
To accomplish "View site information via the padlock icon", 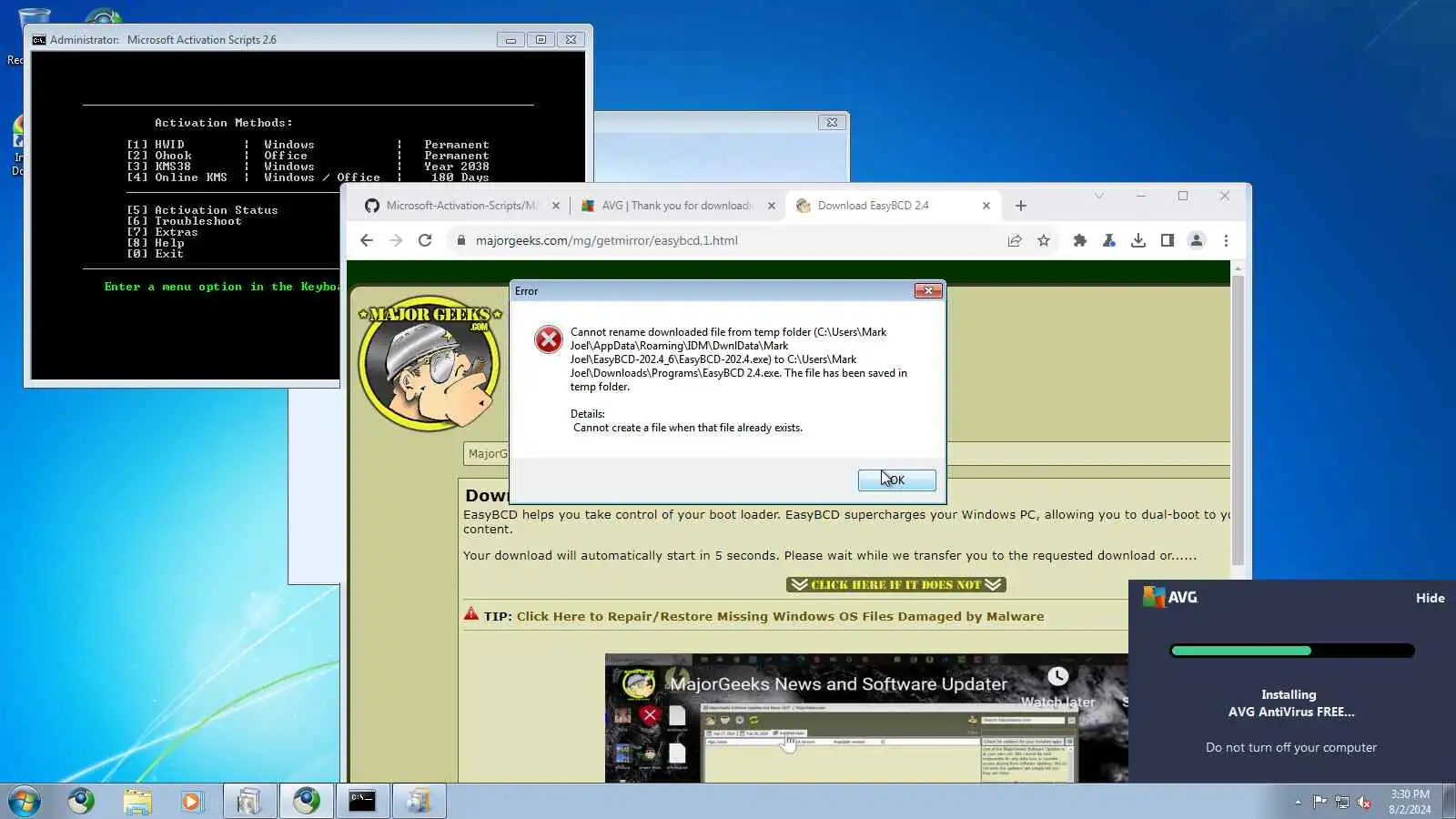I will (x=460, y=240).
